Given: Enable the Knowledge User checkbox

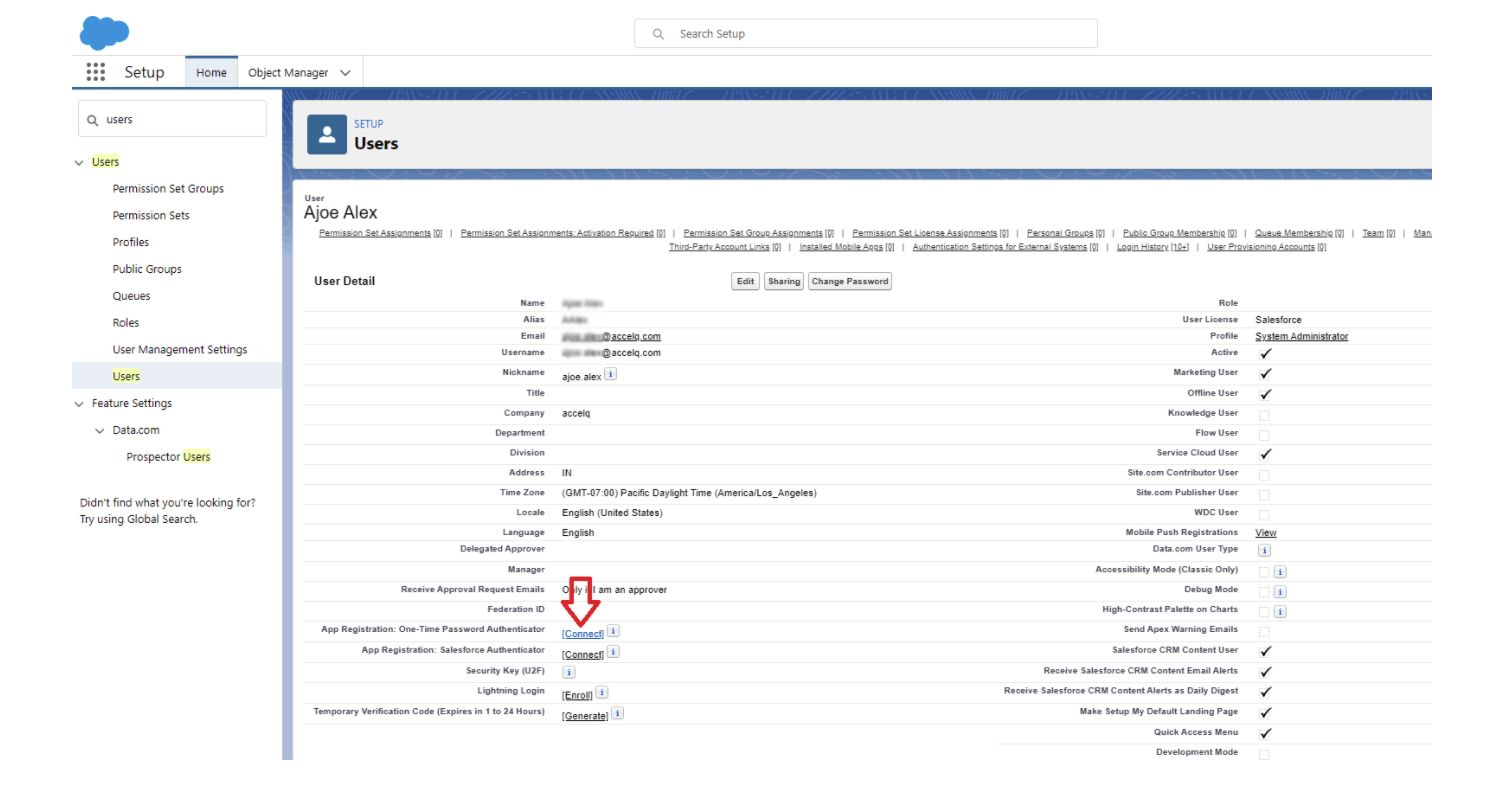Looking at the screenshot, I should (1264, 414).
